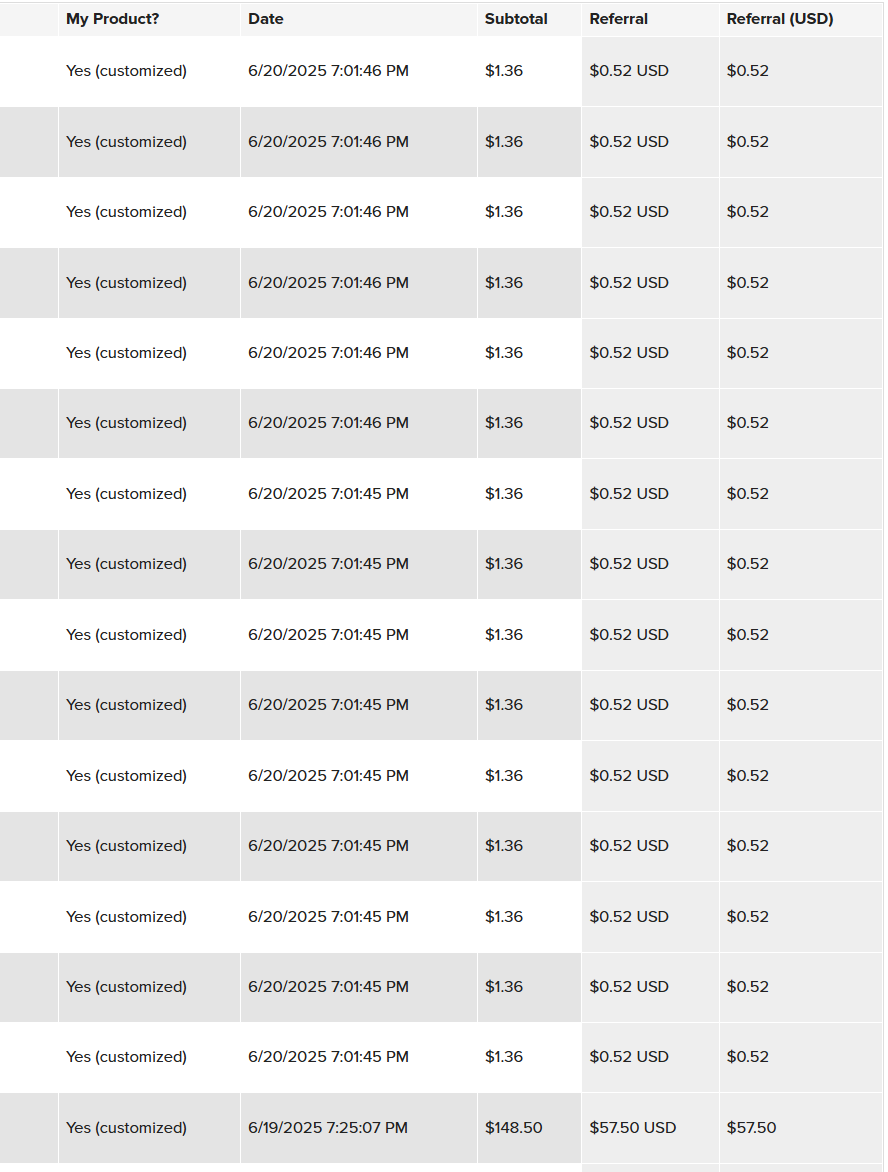Select the lowest 7:01:45 PM date cell
The image size is (888, 1172).
[x=328, y=1057]
